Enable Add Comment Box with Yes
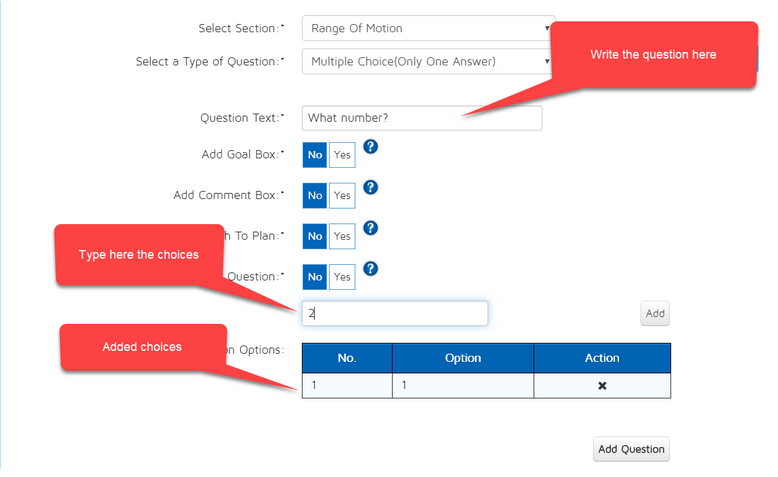The image size is (778, 477). point(342,196)
